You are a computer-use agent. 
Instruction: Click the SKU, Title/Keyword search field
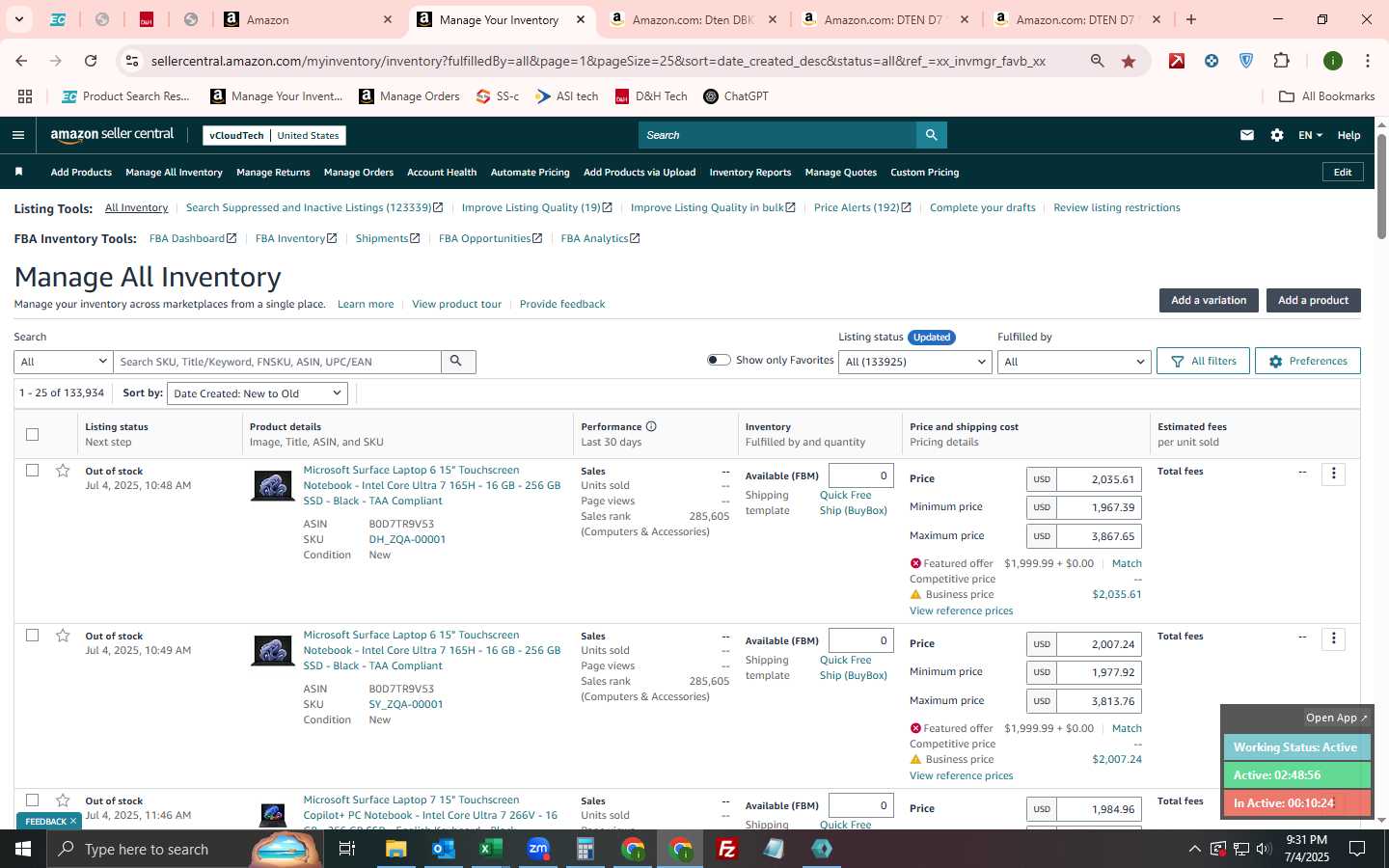click(278, 362)
